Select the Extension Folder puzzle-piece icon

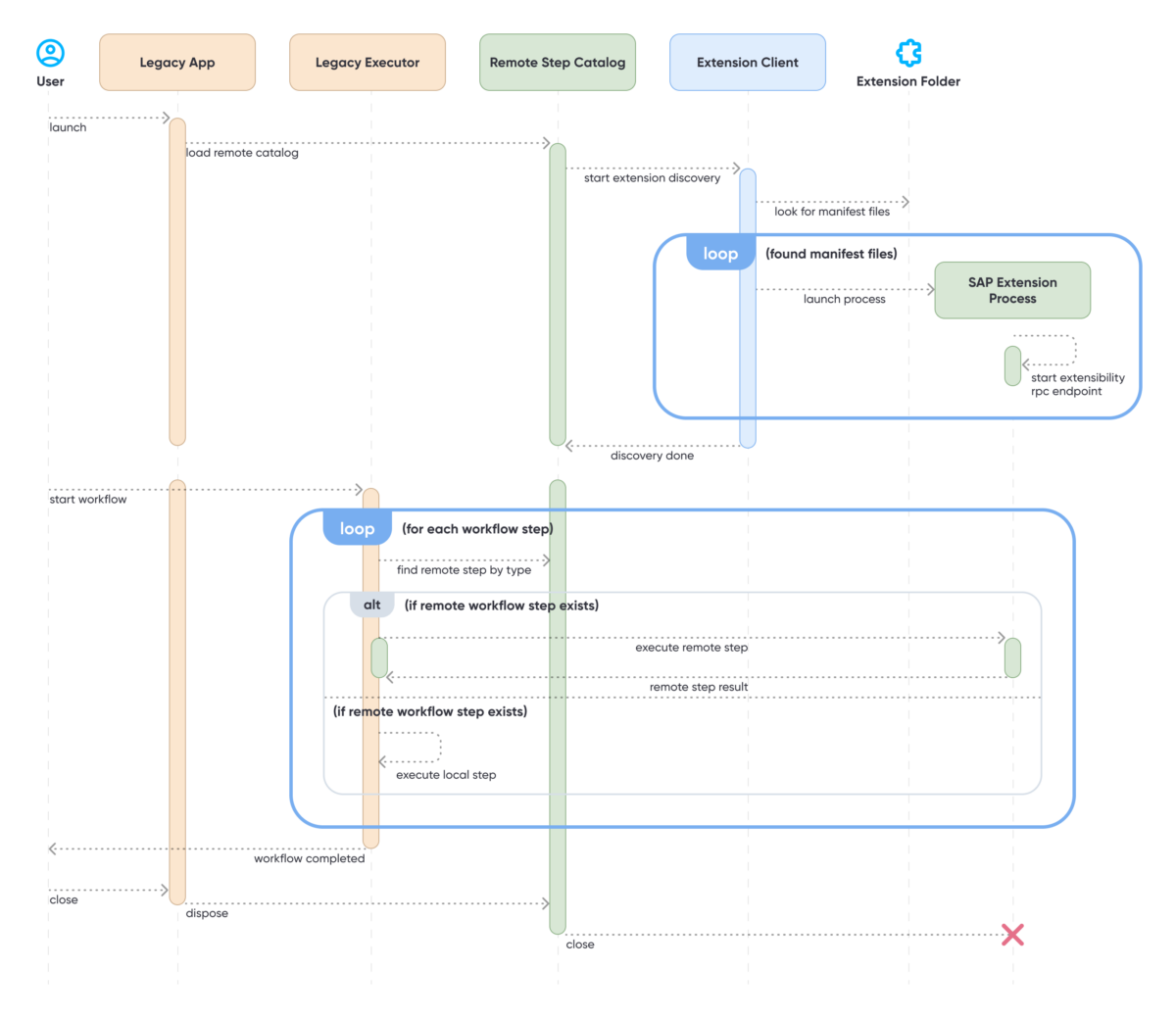[x=908, y=53]
